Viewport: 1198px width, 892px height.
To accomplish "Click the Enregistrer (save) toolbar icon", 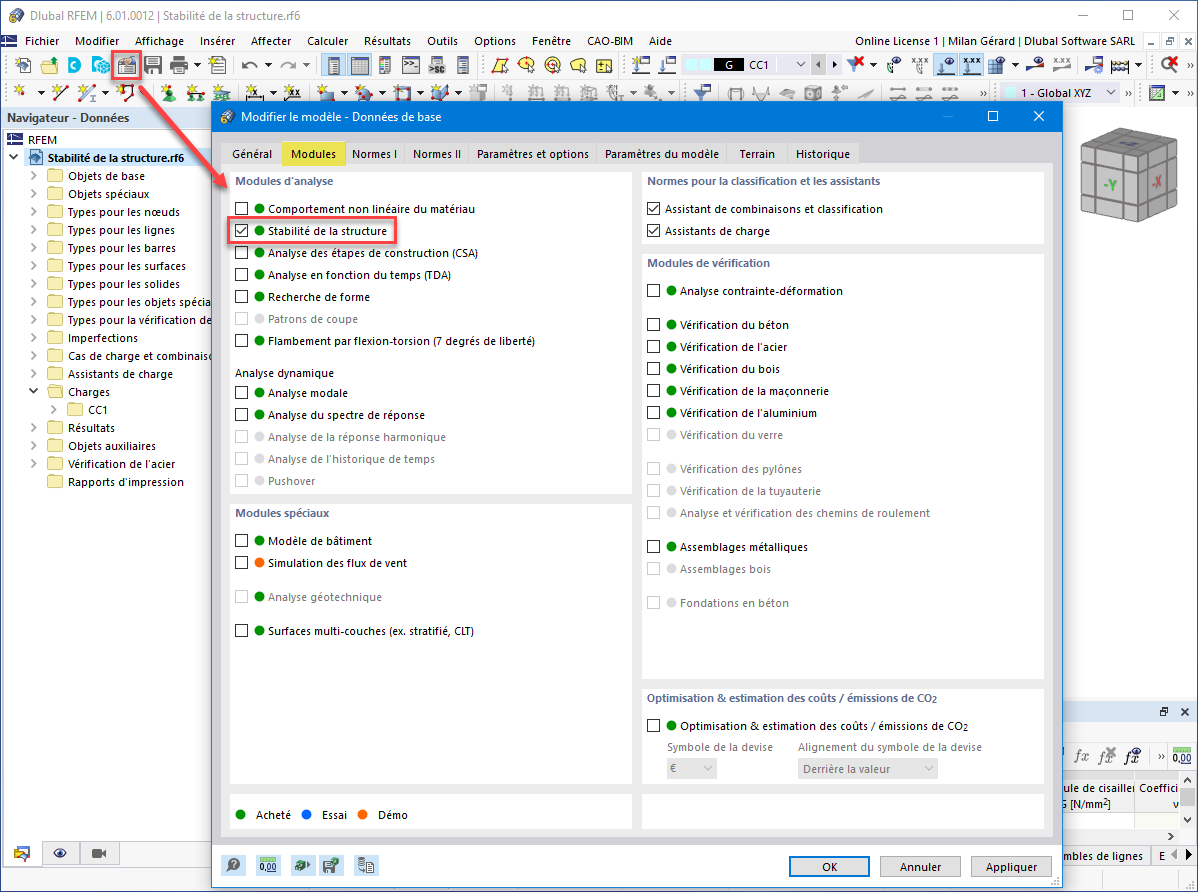I will [153, 64].
